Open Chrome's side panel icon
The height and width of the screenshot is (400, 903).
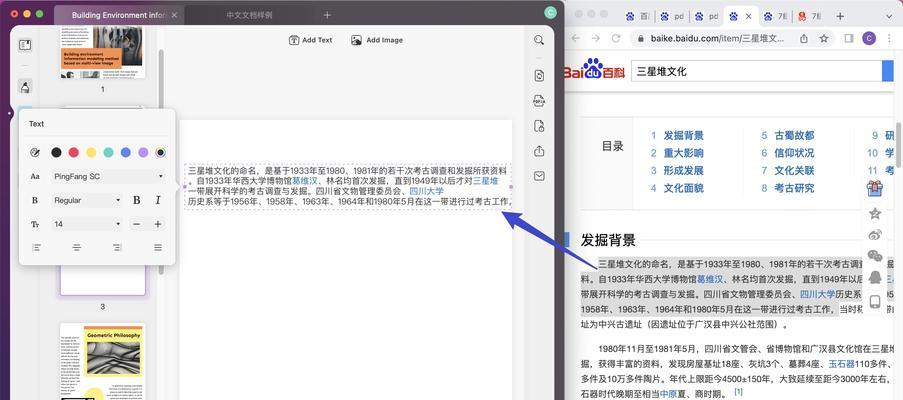click(848, 39)
